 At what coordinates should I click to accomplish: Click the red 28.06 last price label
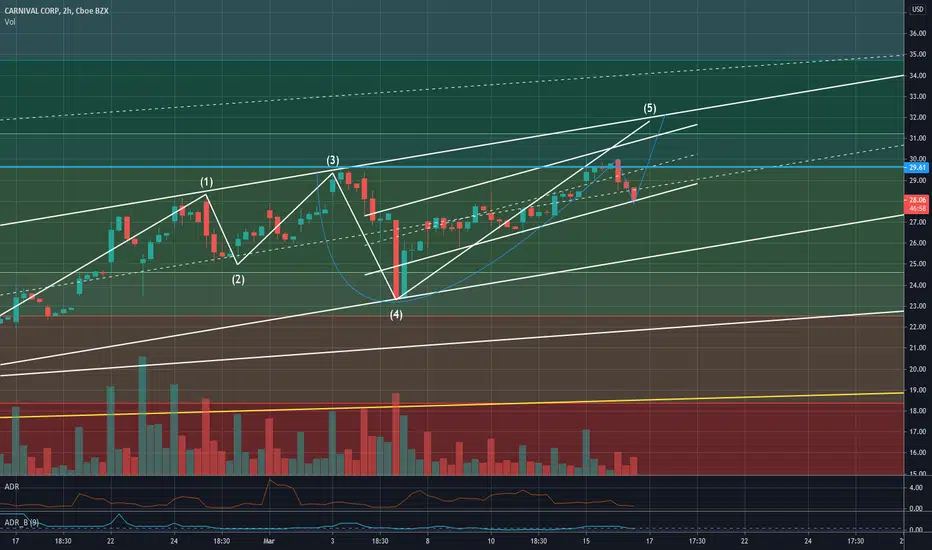917,200
